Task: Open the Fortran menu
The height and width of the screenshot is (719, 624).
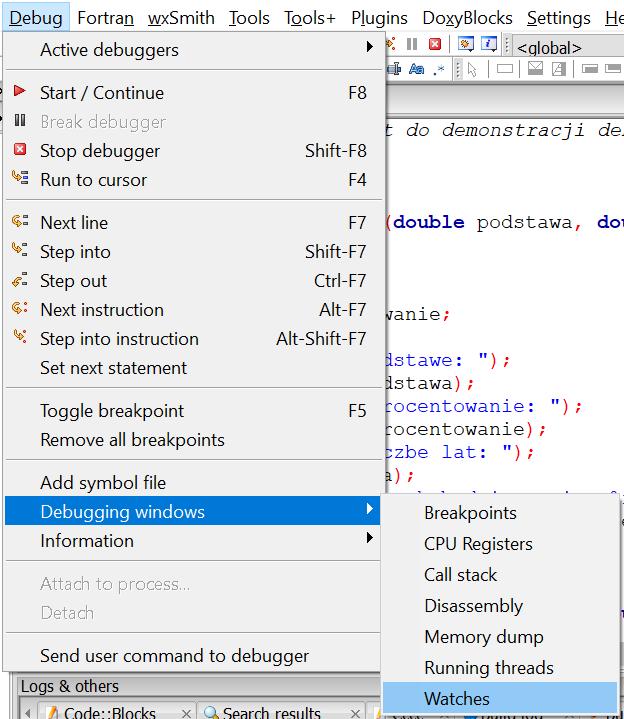Action: pyautogui.click(x=105, y=18)
